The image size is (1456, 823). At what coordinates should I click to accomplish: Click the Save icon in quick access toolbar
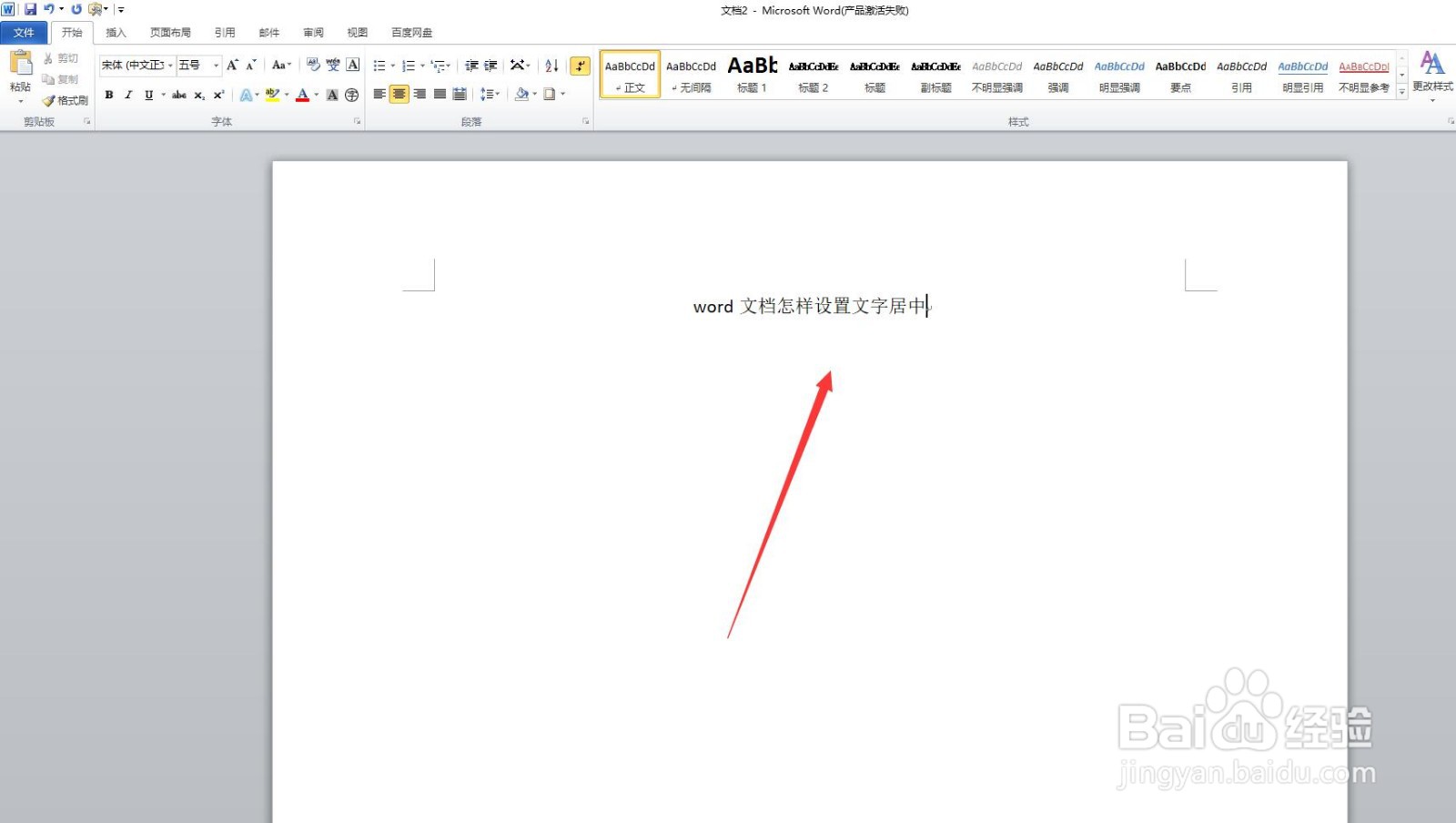point(30,9)
